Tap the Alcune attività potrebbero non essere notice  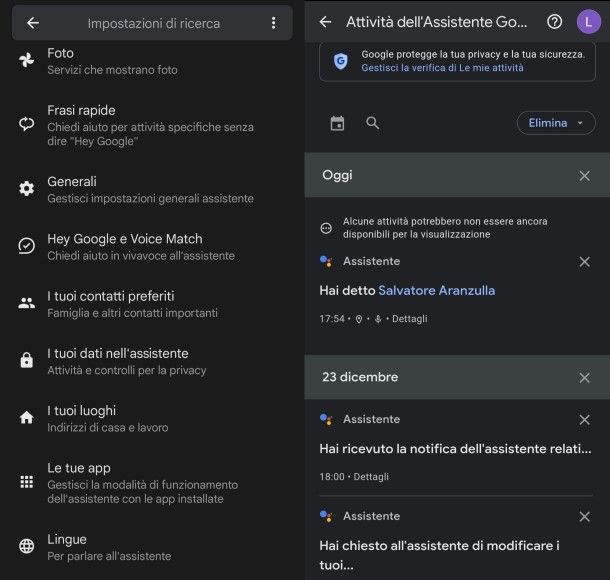[x=445, y=228]
